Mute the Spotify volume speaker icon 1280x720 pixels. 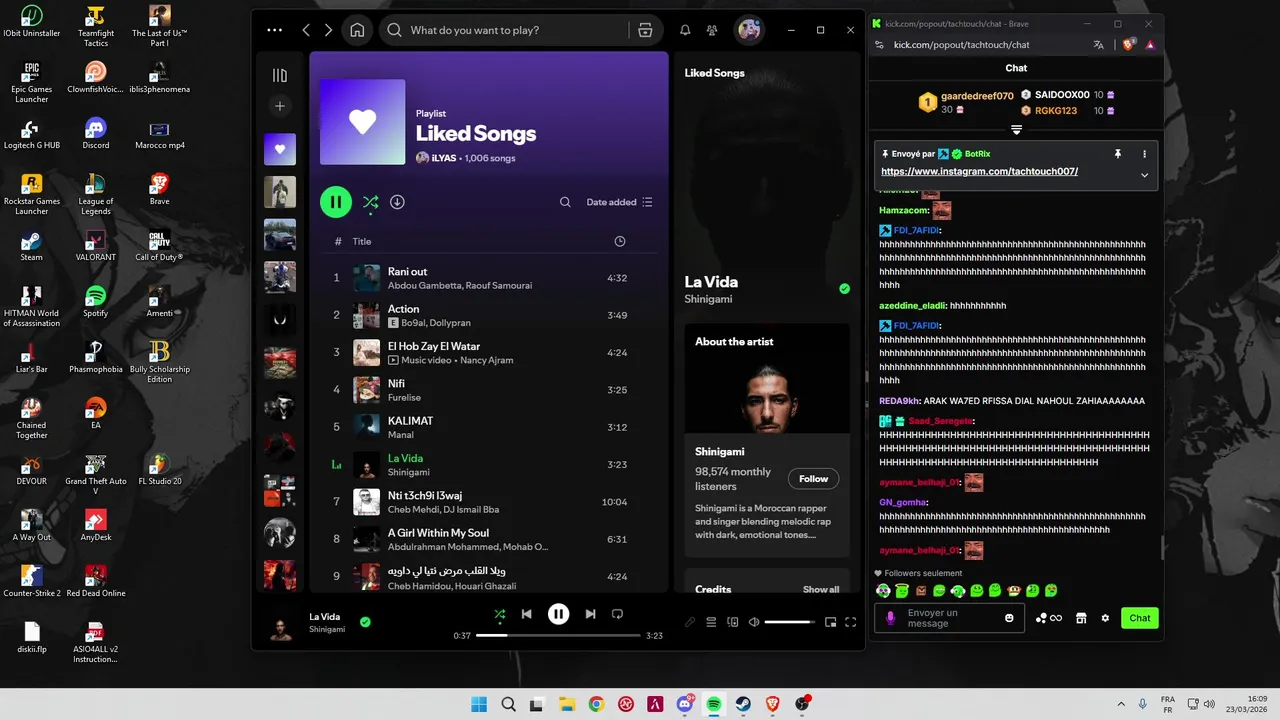[x=754, y=622]
